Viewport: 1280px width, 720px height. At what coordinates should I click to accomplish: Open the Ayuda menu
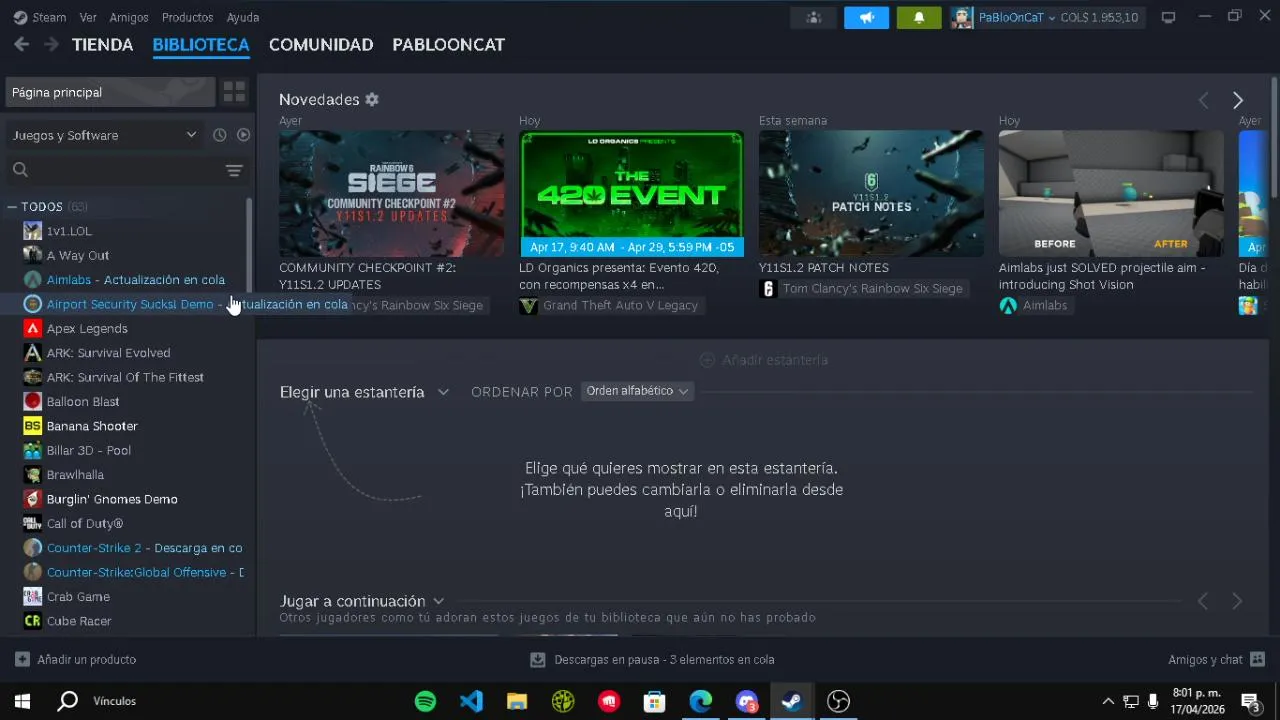coord(243,17)
